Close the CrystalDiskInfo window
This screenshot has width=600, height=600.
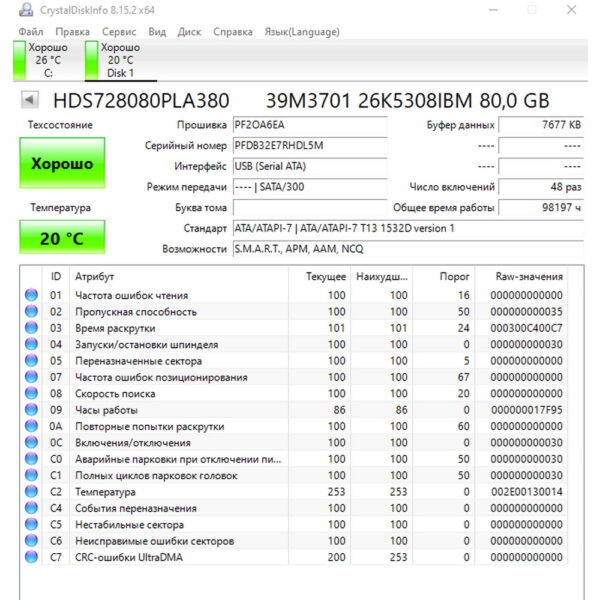pos(571,10)
